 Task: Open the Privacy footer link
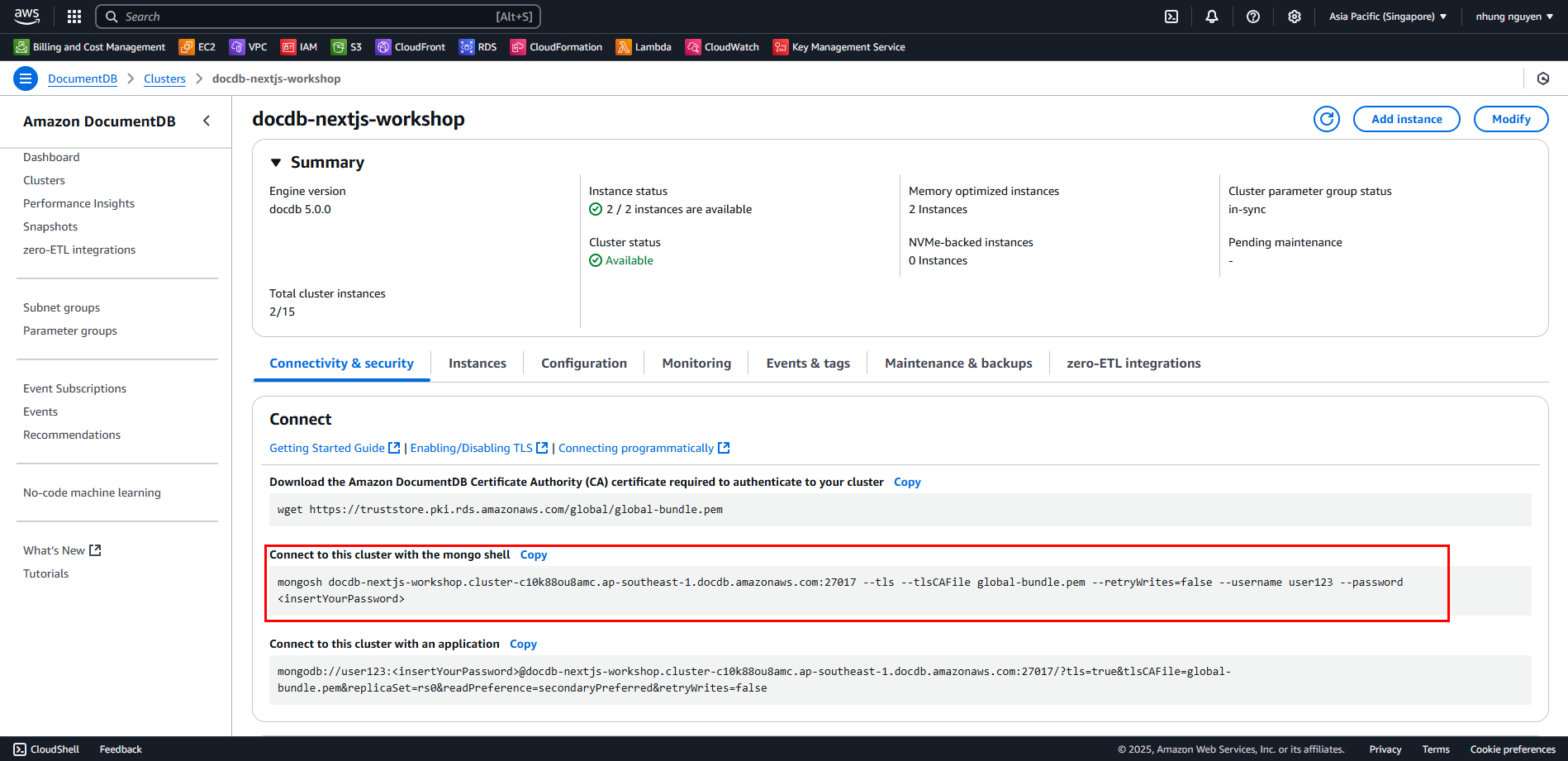click(x=1385, y=749)
